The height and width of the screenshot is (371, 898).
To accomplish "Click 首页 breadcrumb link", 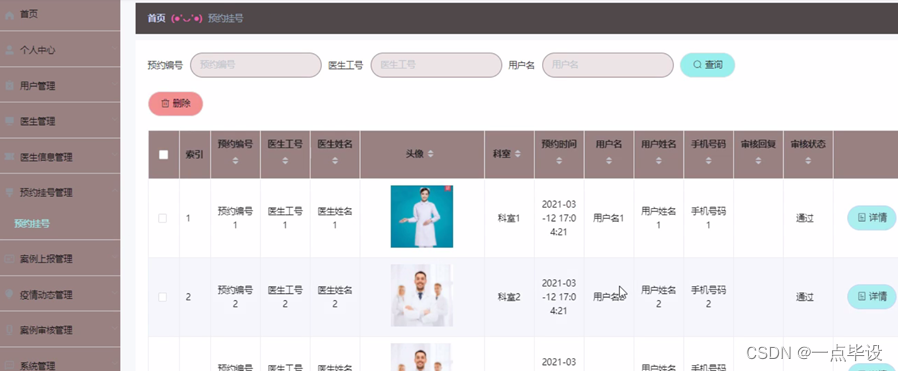I will click(156, 18).
